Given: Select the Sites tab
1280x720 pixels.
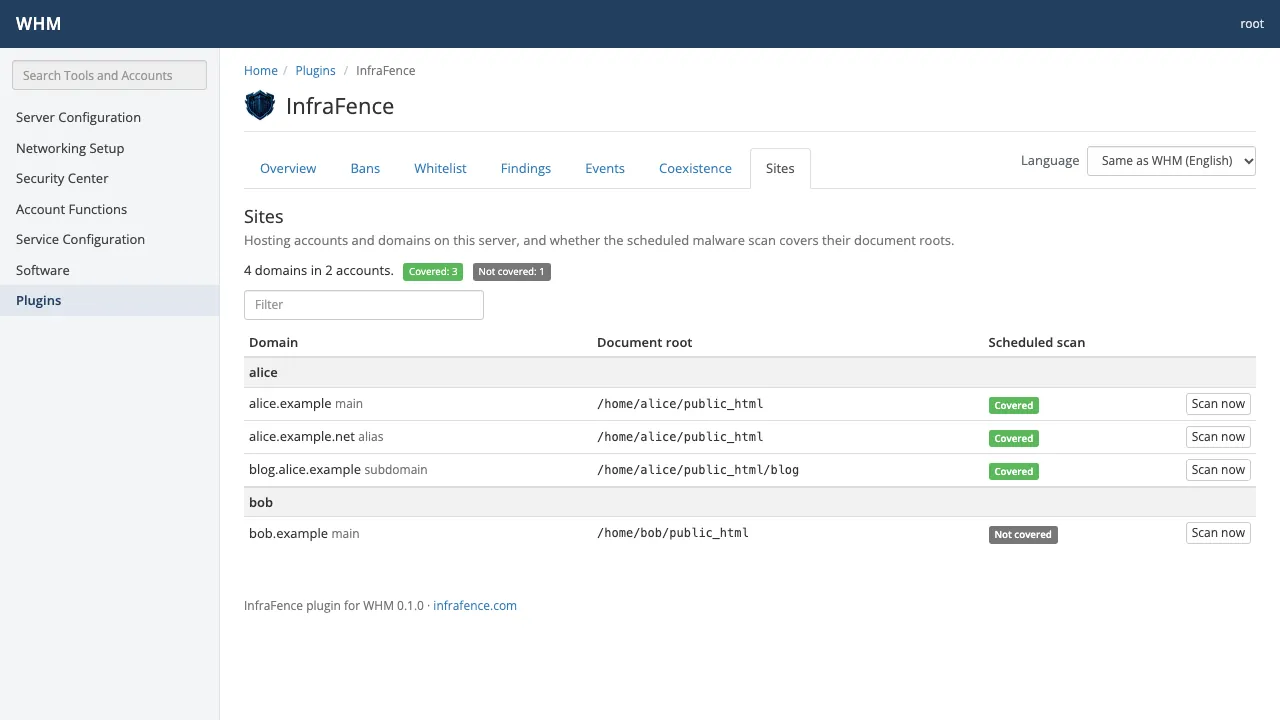Looking at the screenshot, I should pyautogui.click(x=780, y=168).
